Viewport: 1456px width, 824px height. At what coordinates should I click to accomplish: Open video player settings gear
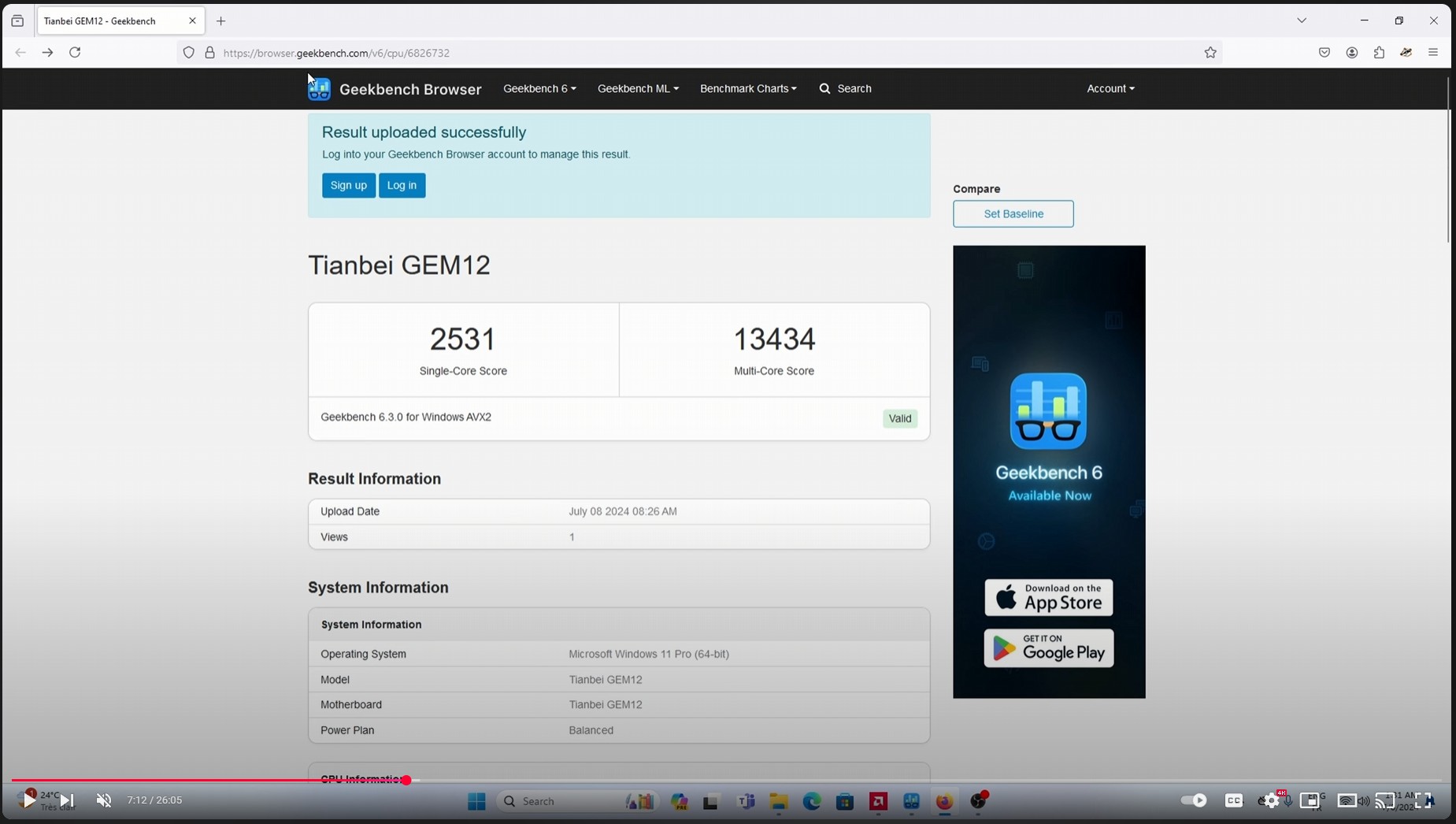click(x=1271, y=800)
